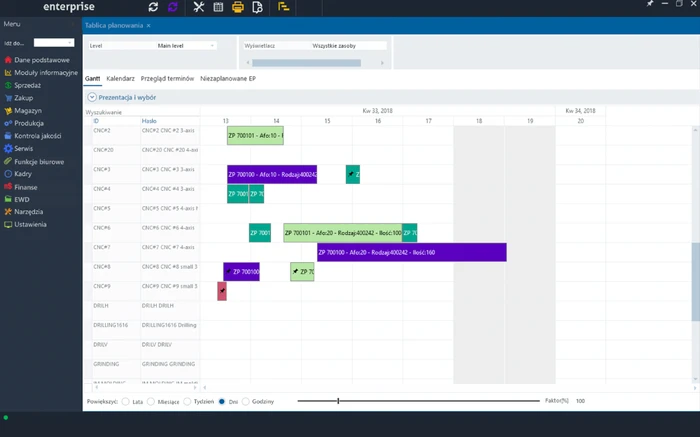Click the purple sync arrows icon
700x437 pixels.
coord(174,7)
